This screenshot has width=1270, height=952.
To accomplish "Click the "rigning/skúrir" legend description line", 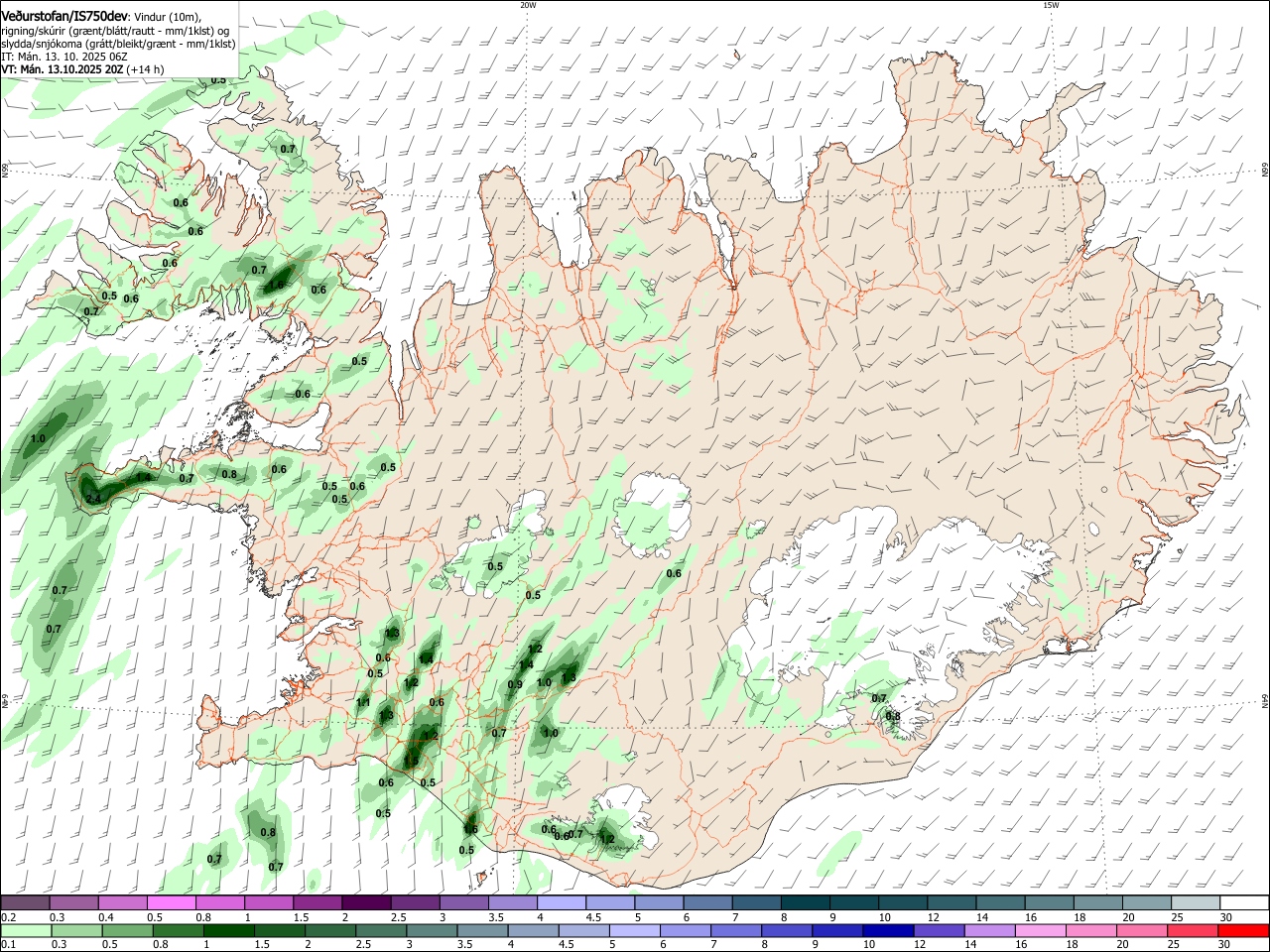I will pyautogui.click(x=115, y=31).
